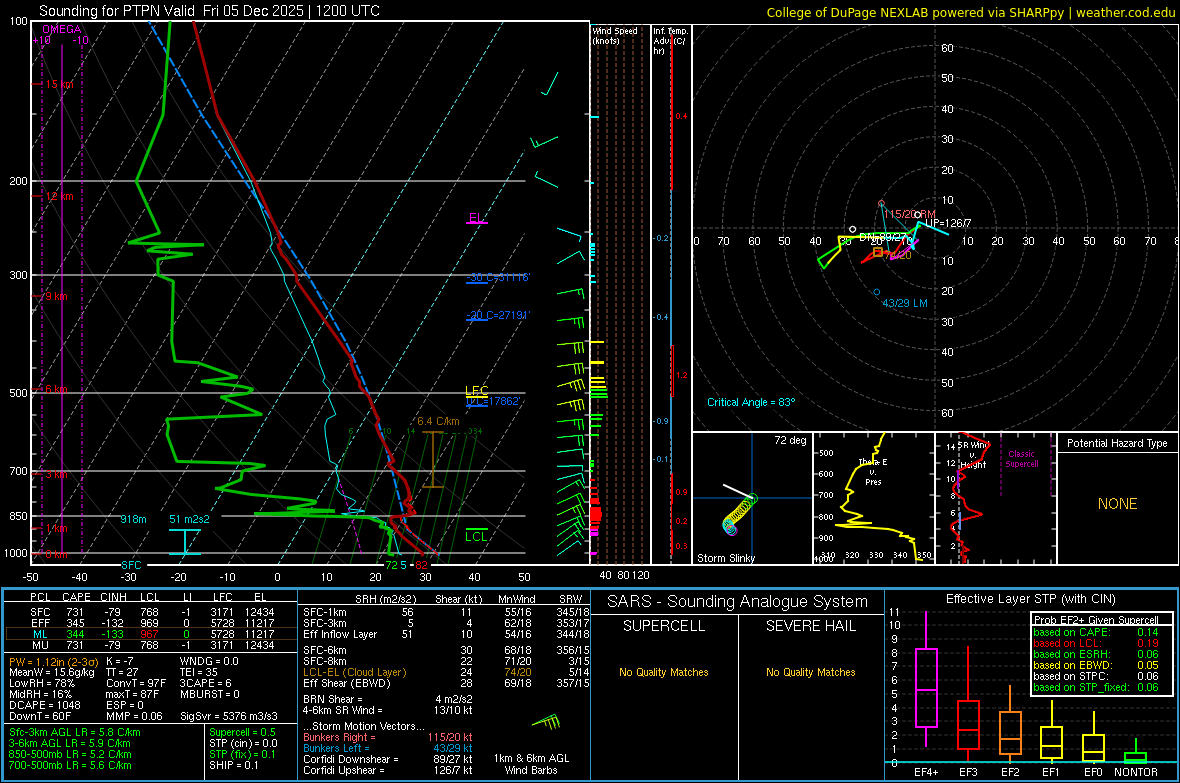Image resolution: width=1180 pixels, height=783 pixels.
Task: Click the 'SARS - Sounding Analogue System' heading
Action: pos(738,602)
